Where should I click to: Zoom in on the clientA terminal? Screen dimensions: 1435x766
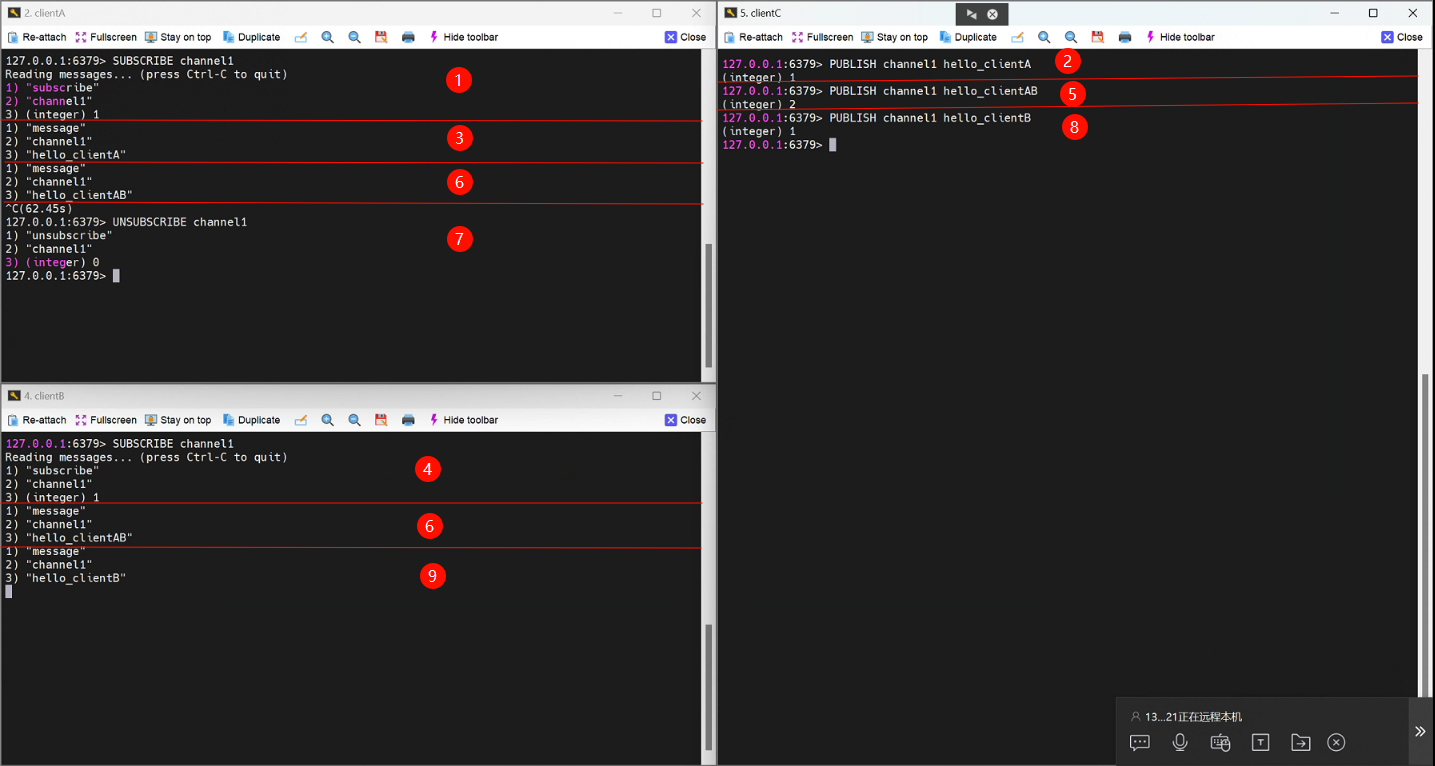[x=328, y=37]
